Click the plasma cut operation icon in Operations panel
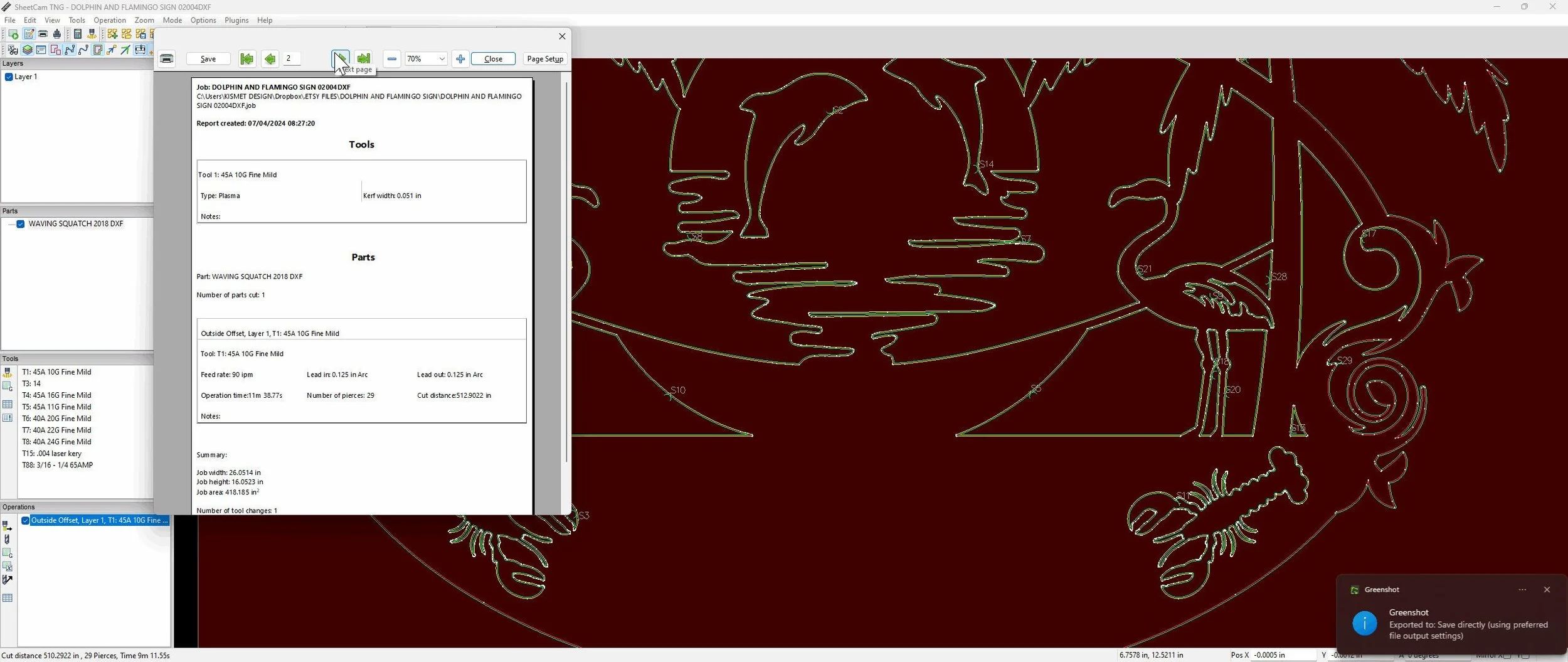Viewport: 1568px width, 662px height. point(7,526)
